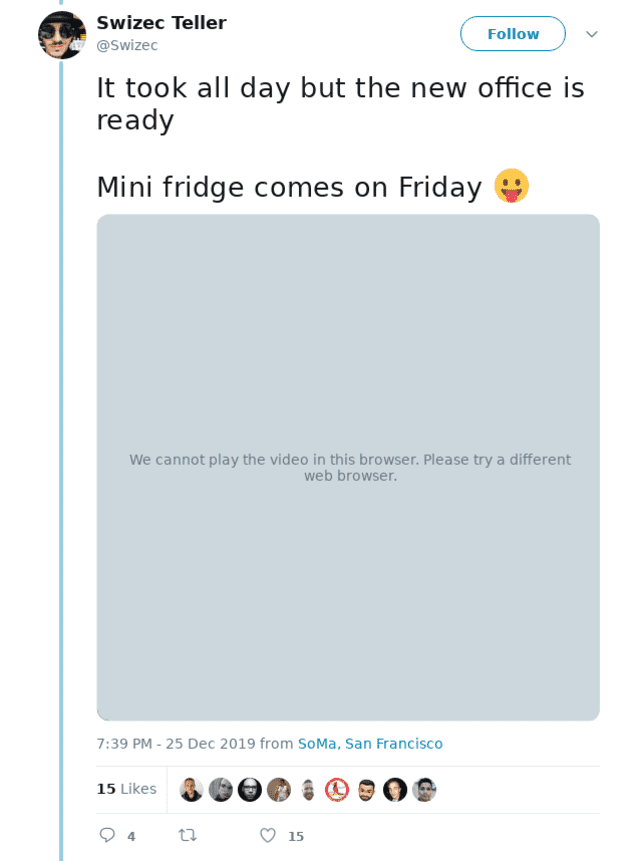Open the third liker's dark round avatar
The width and height of the screenshot is (640, 861).
coord(249,790)
